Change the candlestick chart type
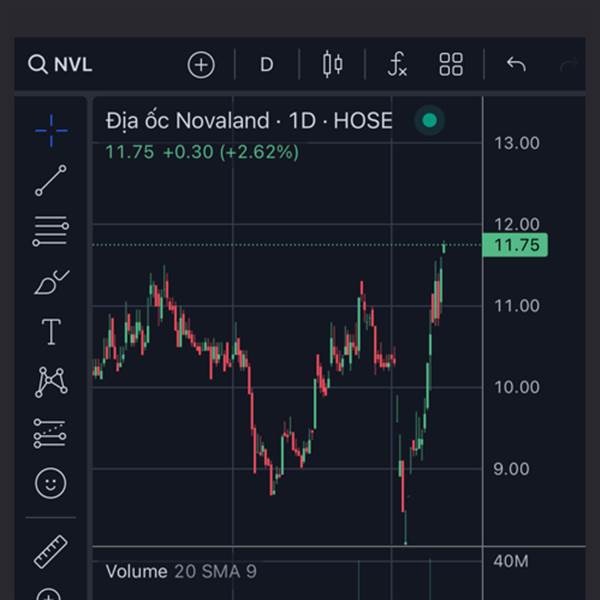Screen dimensions: 600x600 [333, 64]
